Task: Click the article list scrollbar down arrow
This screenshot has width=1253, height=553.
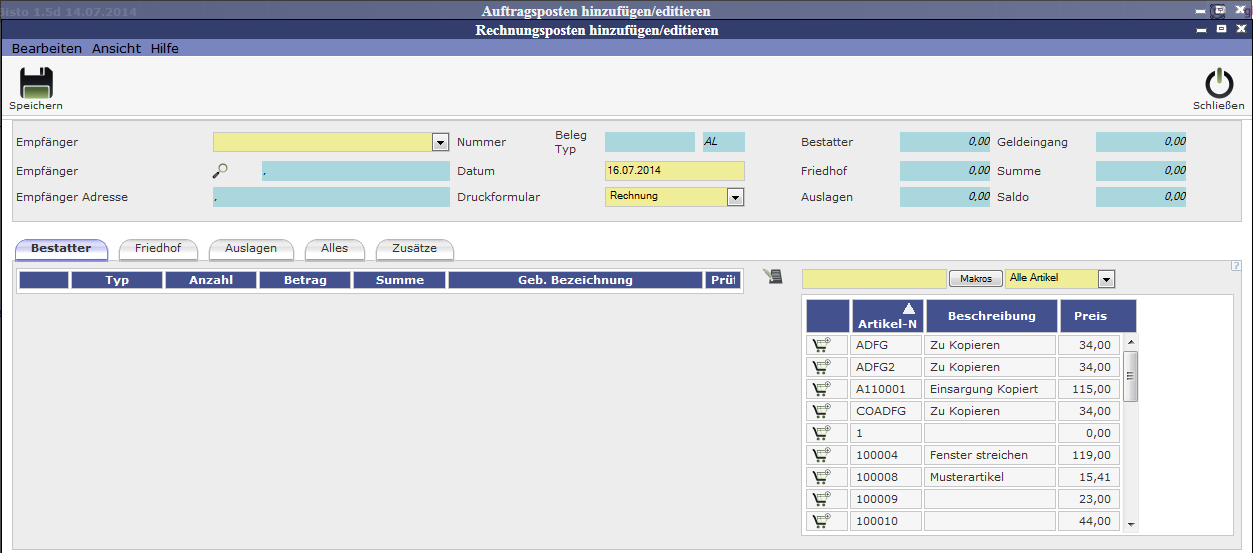Action: [x=1131, y=523]
